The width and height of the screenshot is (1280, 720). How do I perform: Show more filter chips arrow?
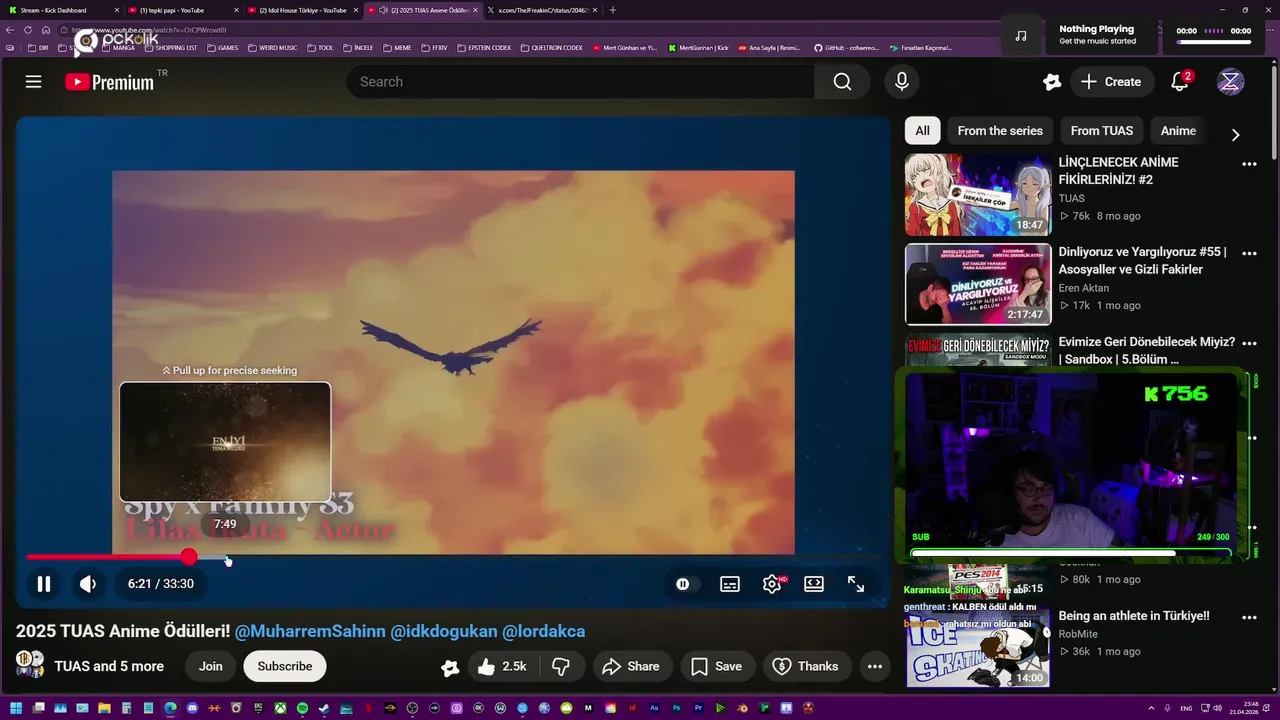click(1235, 134)
